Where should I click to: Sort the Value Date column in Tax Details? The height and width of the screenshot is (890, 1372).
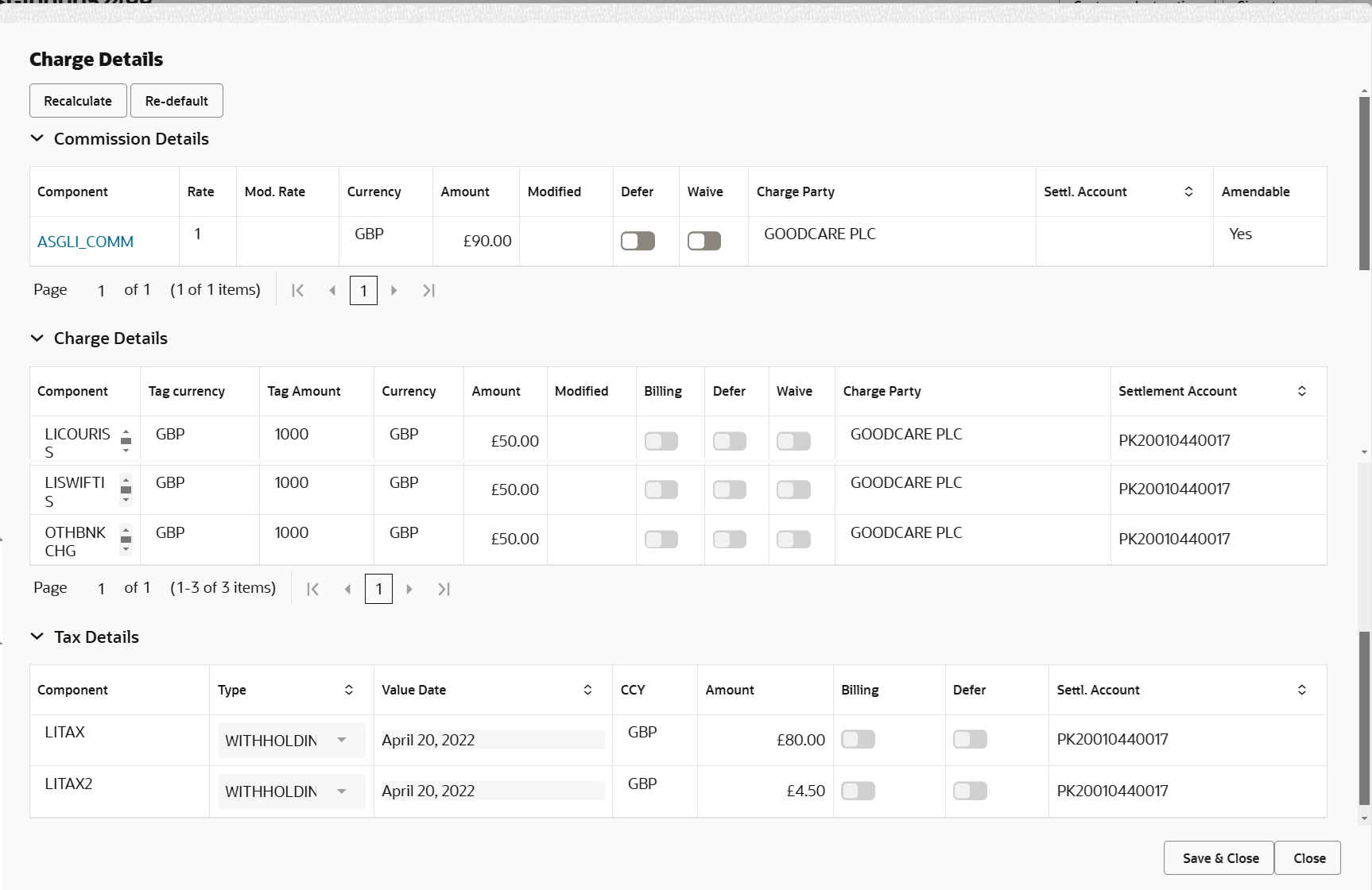(588, 690)
